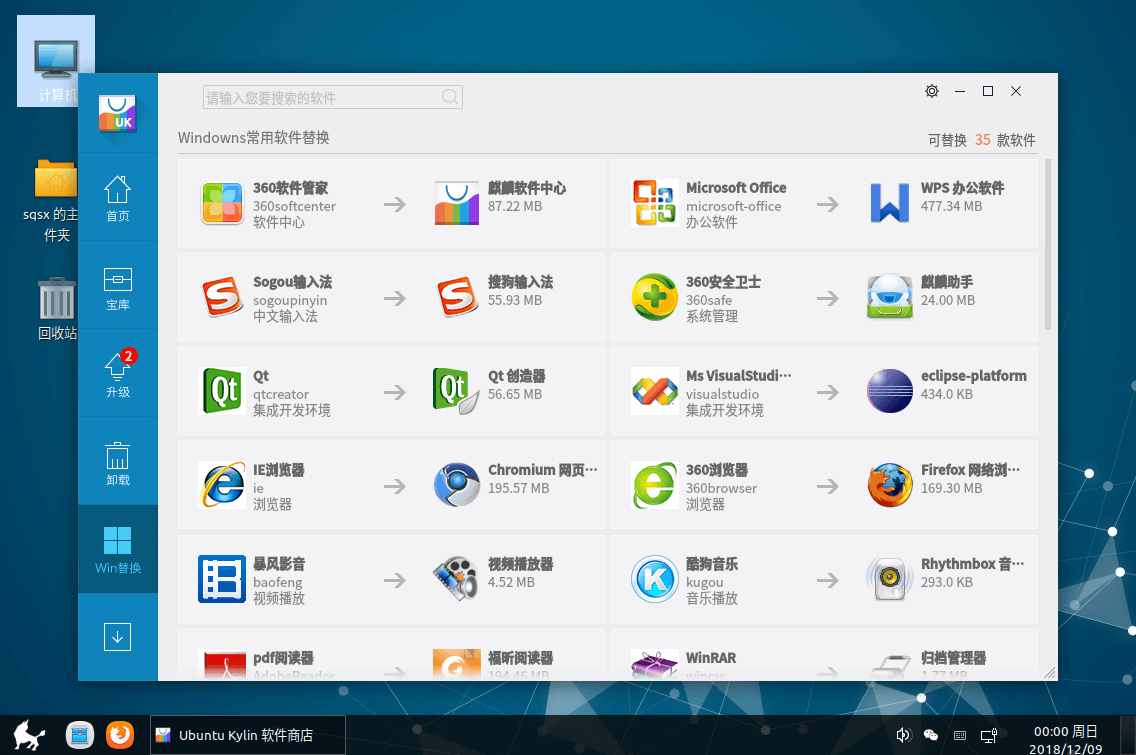Select the 麒麟软件中心 title text

527,188
